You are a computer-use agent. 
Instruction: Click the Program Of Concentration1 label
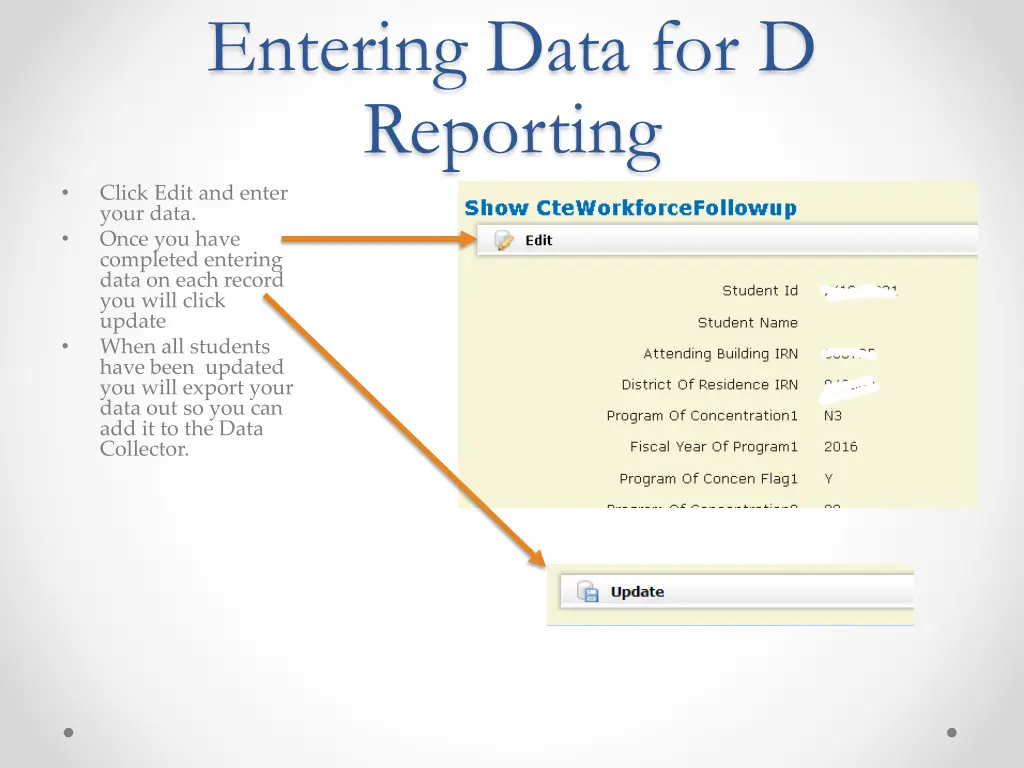[x=702, y=416]
